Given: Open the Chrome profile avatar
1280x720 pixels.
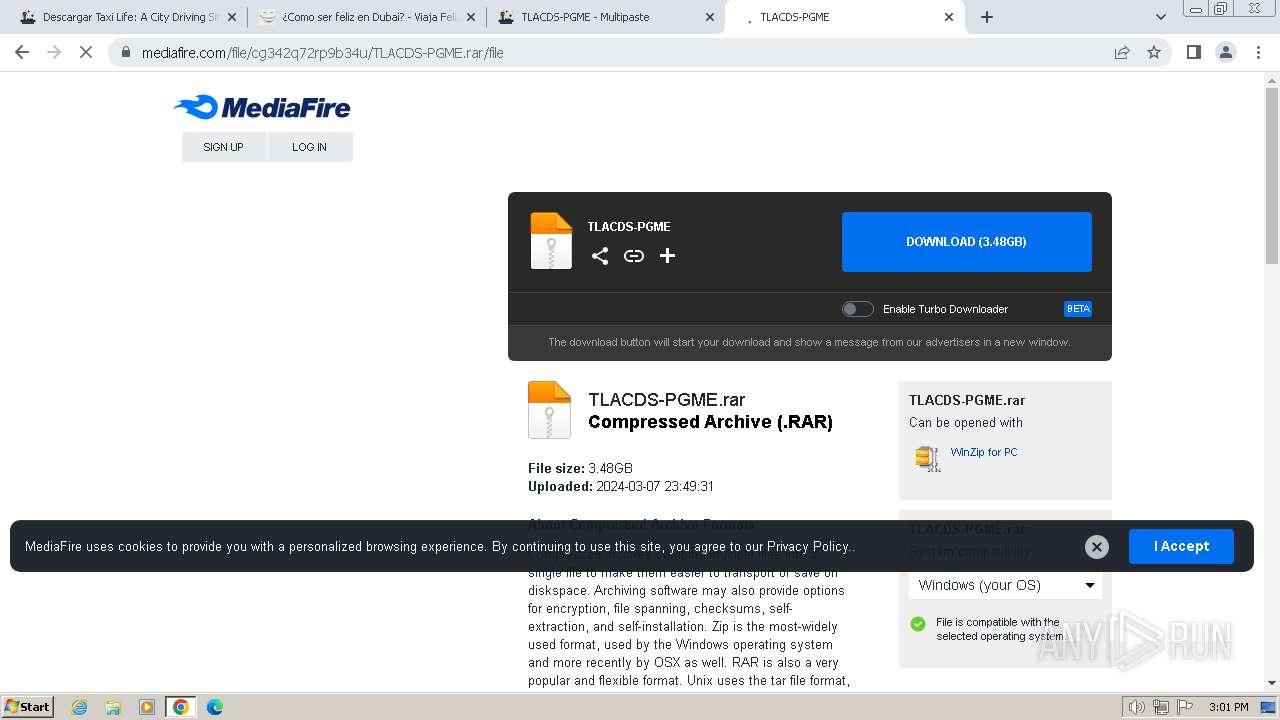Looking at the screenshot, I should (1226, 52).
